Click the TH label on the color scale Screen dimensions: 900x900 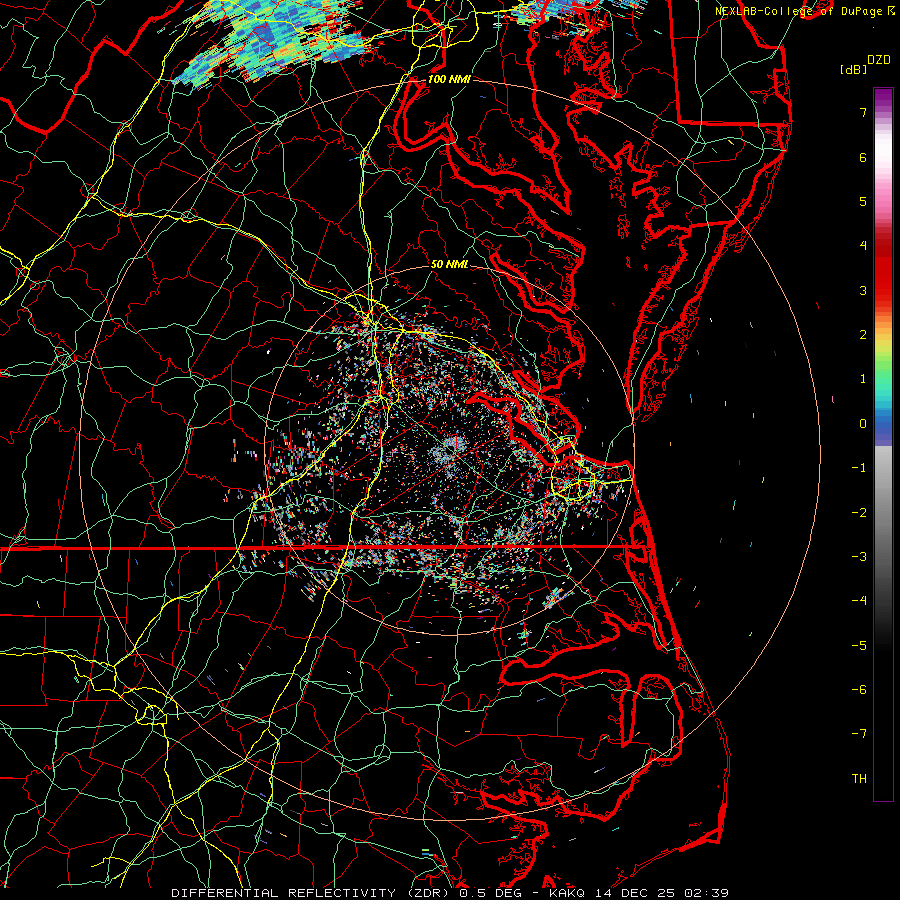click(x=859, y=779)
